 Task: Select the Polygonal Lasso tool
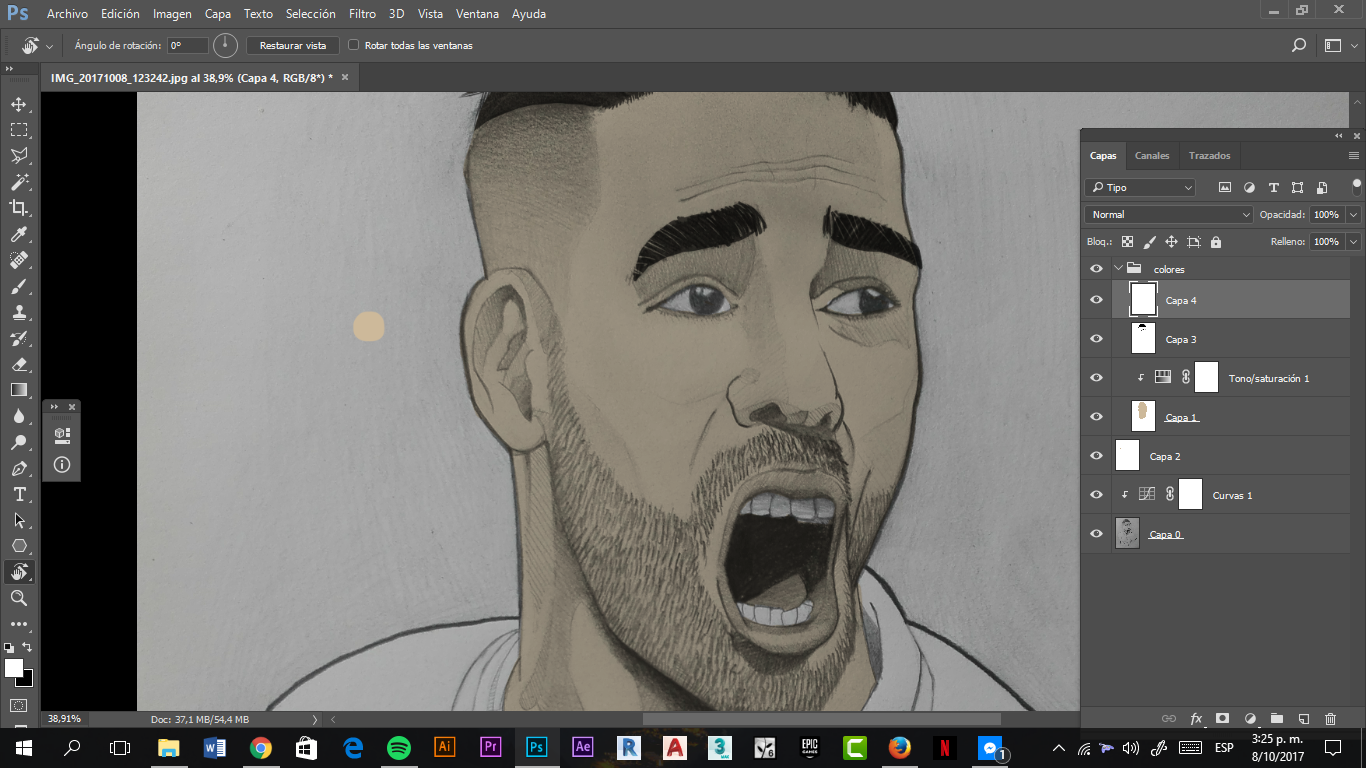tap(19, 156)
